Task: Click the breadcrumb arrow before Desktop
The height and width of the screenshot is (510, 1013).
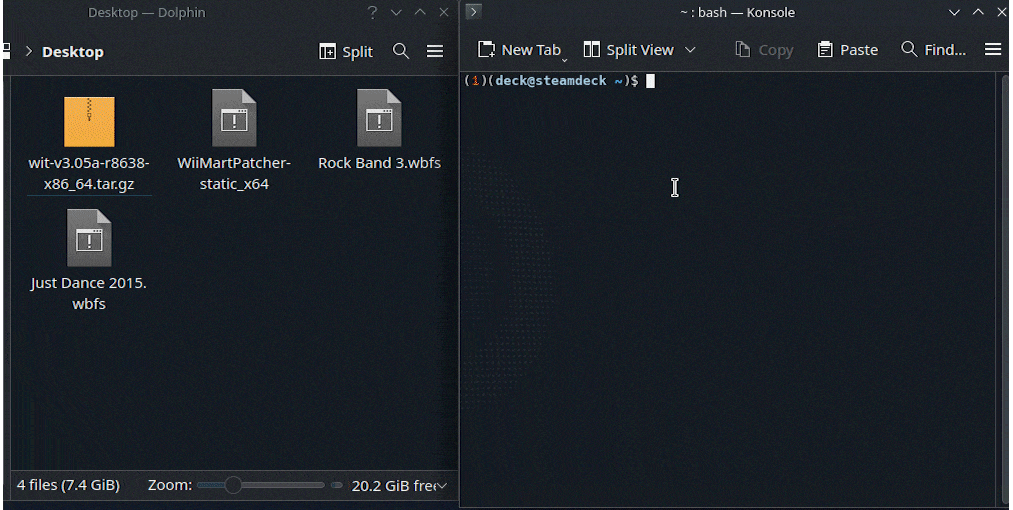Action: [28, 51]
